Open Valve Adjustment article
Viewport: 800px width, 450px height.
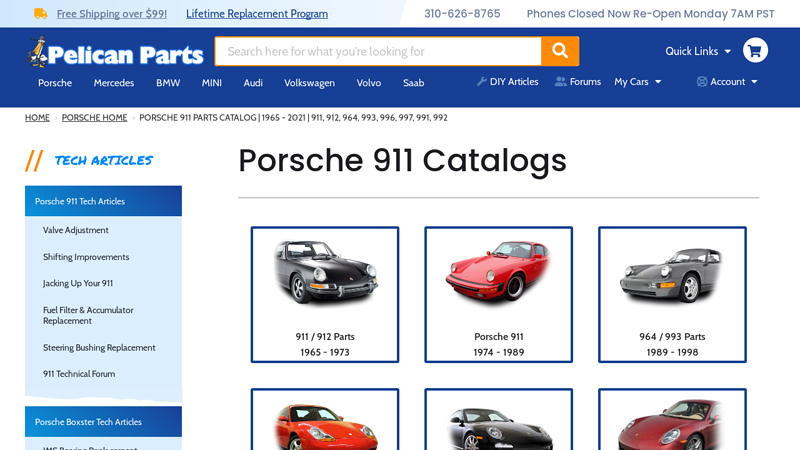pyautogui.click(x=76, y=230)
